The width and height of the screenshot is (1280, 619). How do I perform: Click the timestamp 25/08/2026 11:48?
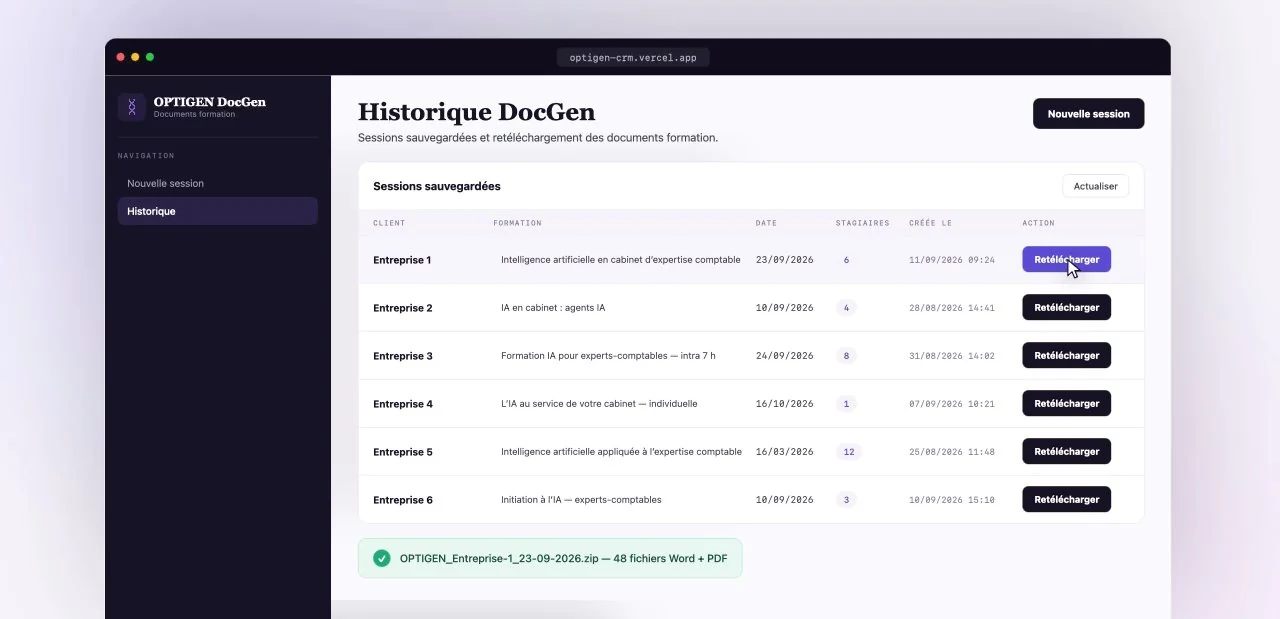click(952, 452)
